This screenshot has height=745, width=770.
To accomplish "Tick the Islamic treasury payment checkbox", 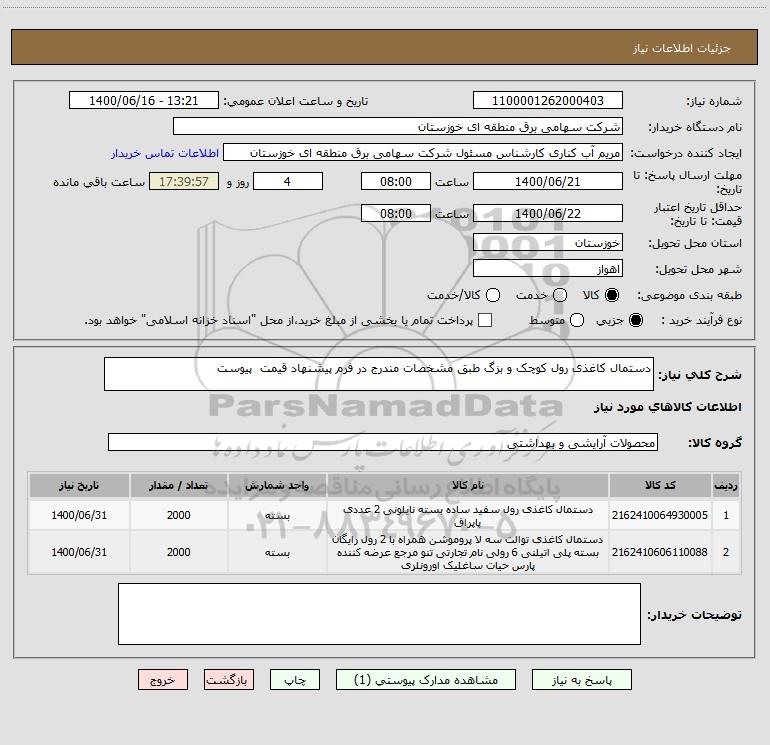I will pyautogui.click(x=485, y=320).
